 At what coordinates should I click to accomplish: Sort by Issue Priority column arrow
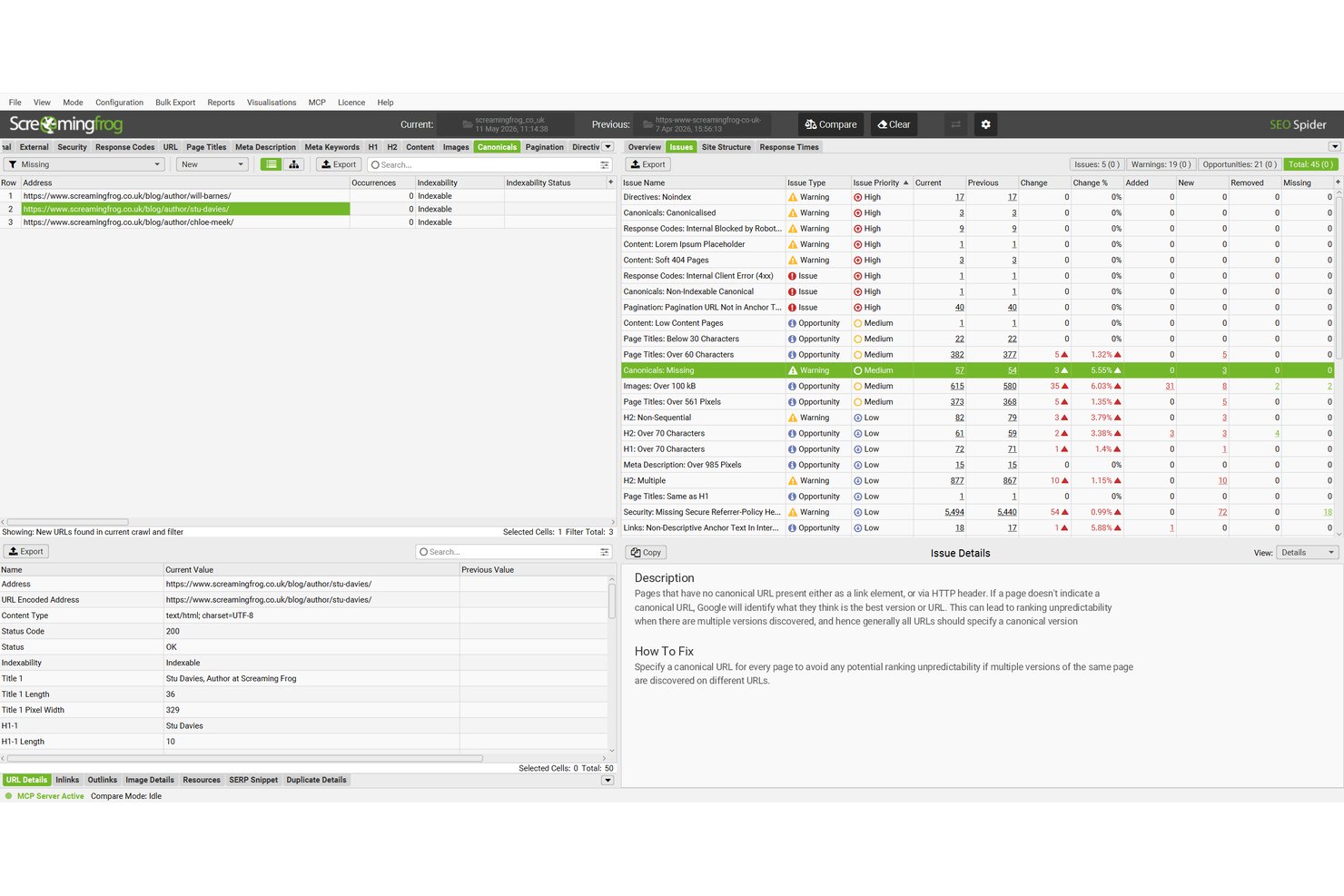(x=905, y=182)
